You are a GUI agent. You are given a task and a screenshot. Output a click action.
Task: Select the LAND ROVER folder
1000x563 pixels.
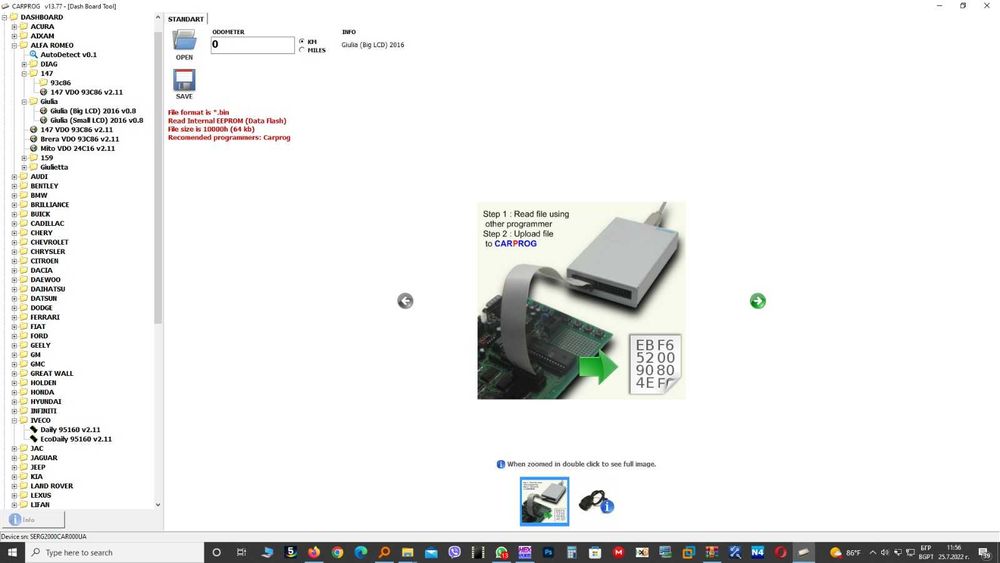click(52, 486)
